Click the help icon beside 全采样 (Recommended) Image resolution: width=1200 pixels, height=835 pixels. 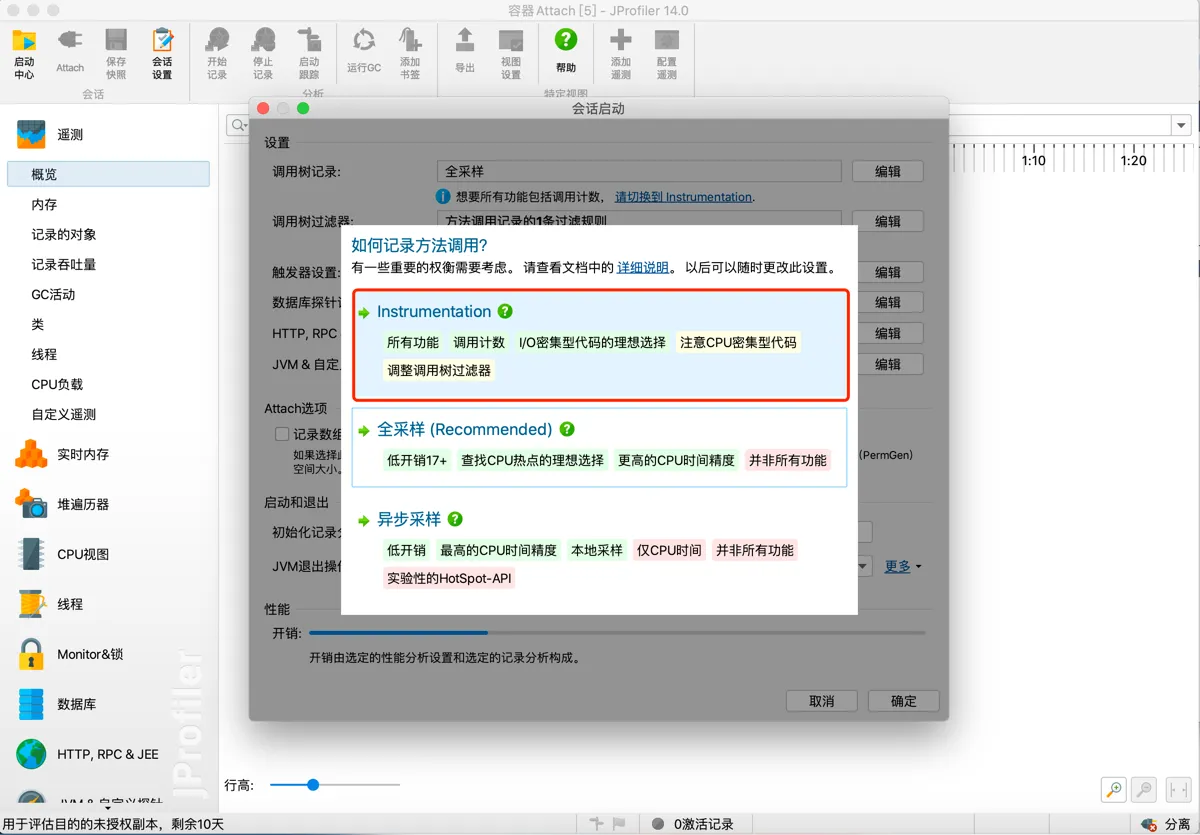[567, 429]
